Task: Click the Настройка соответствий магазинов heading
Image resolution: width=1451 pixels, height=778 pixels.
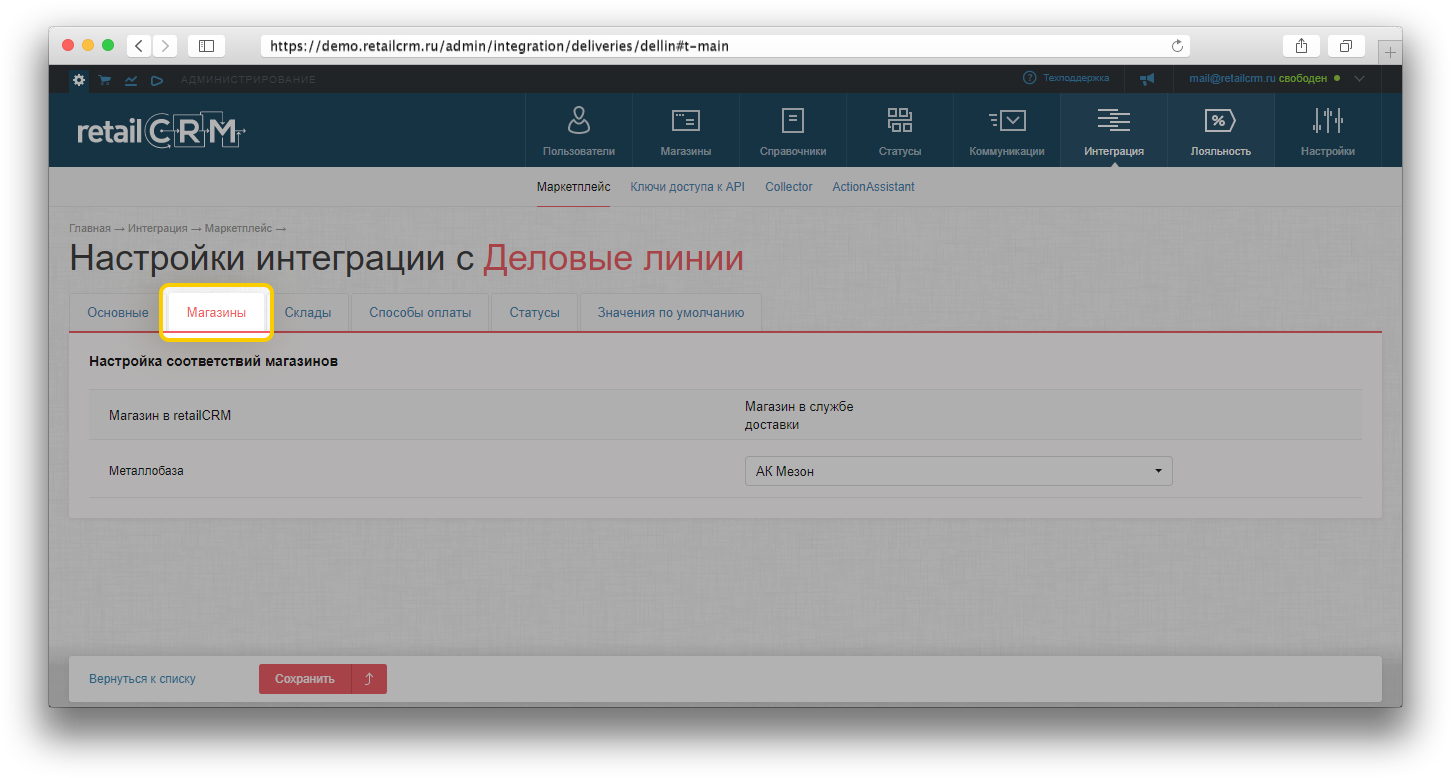Action: (213, 361)
